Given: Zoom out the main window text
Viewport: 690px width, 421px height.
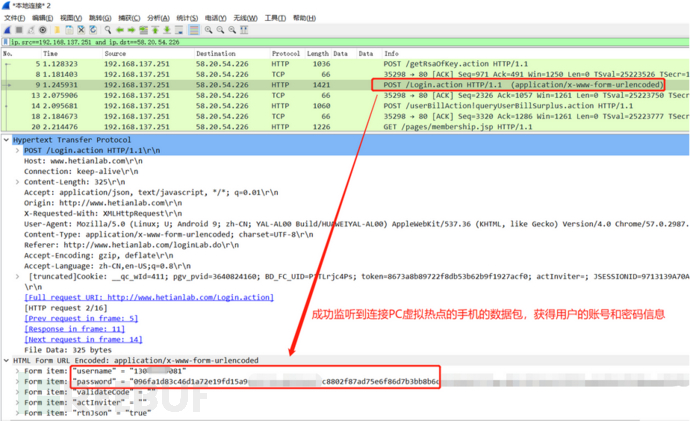Looking at the screenshot, I should point(220,30).
